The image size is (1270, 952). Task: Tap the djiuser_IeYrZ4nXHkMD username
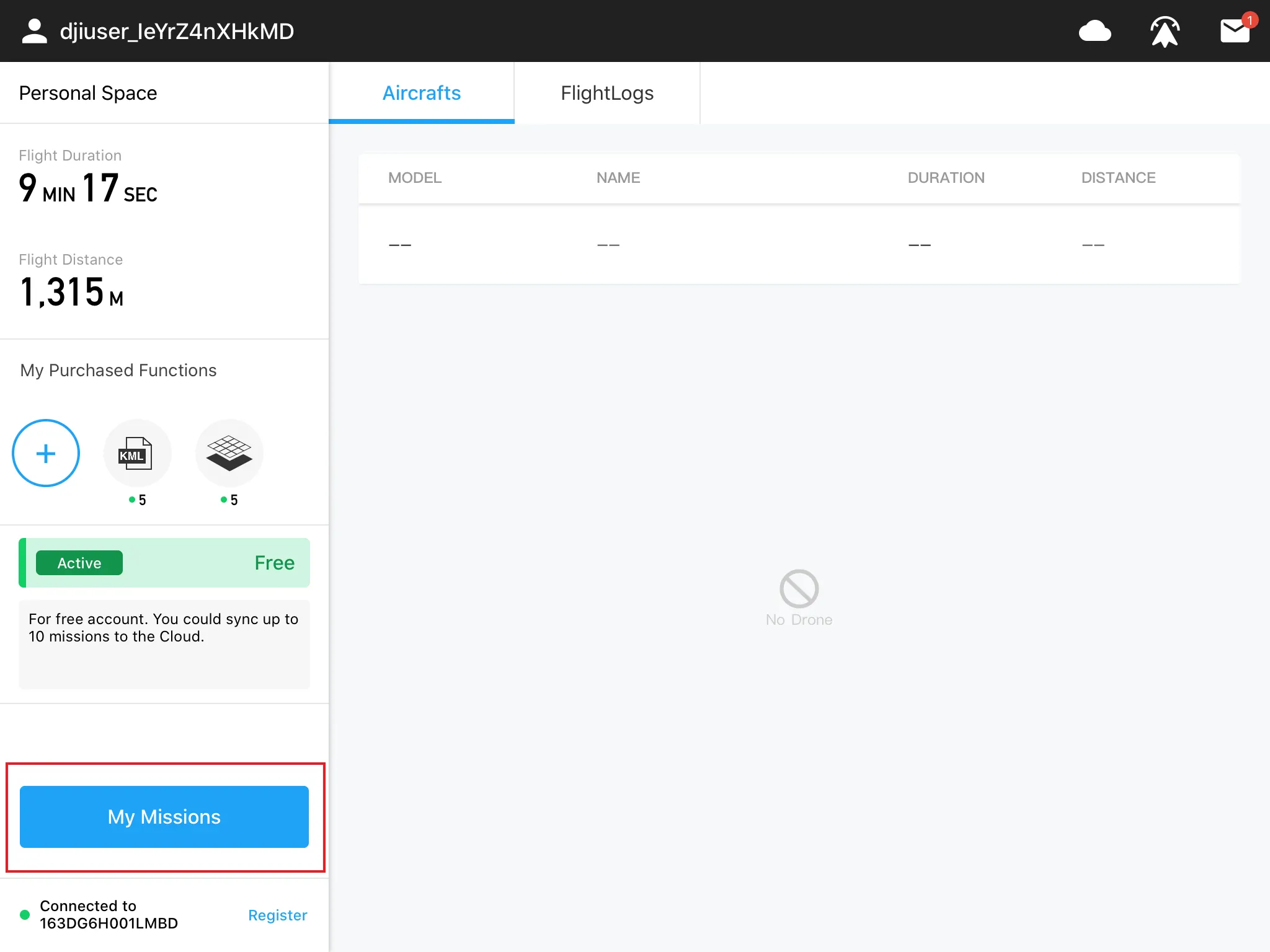point(177,31)
